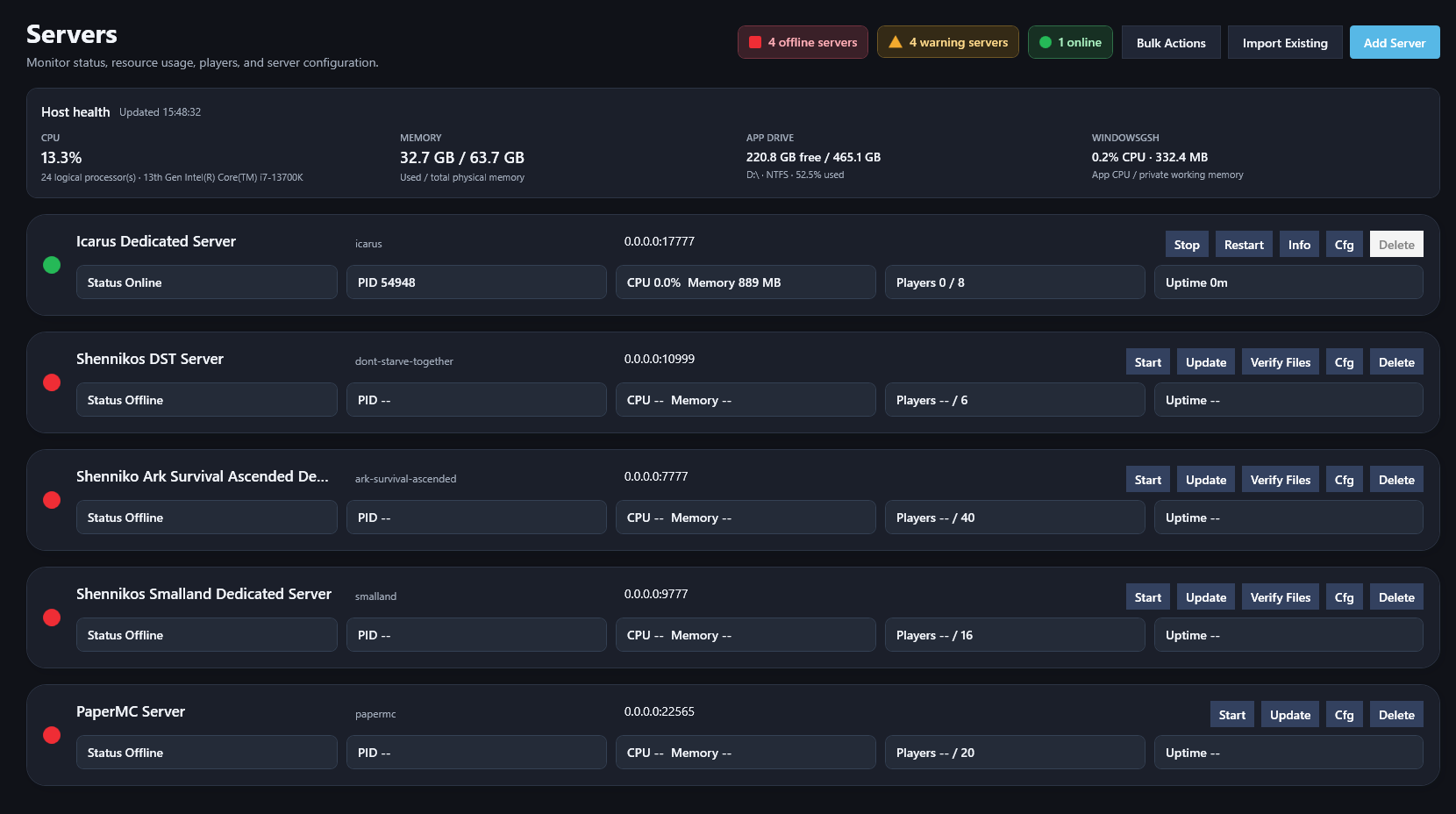Click the red offline servers square icon
The width and height of the screenshot is (1456, 814).
tap(754, 42)
